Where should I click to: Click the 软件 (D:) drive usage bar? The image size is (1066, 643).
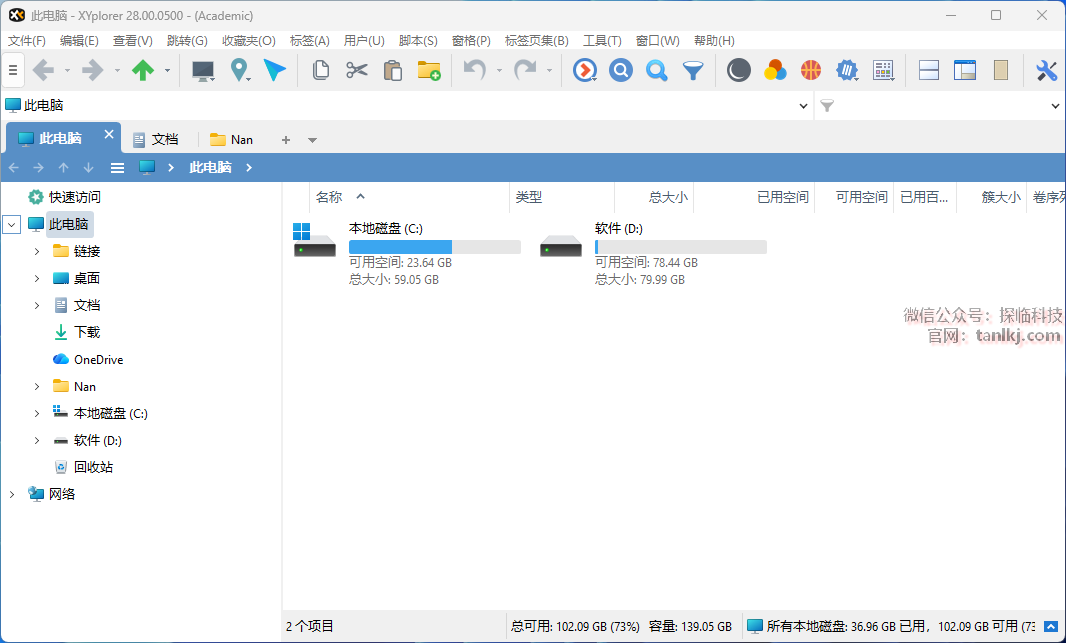tap(680, 247)
